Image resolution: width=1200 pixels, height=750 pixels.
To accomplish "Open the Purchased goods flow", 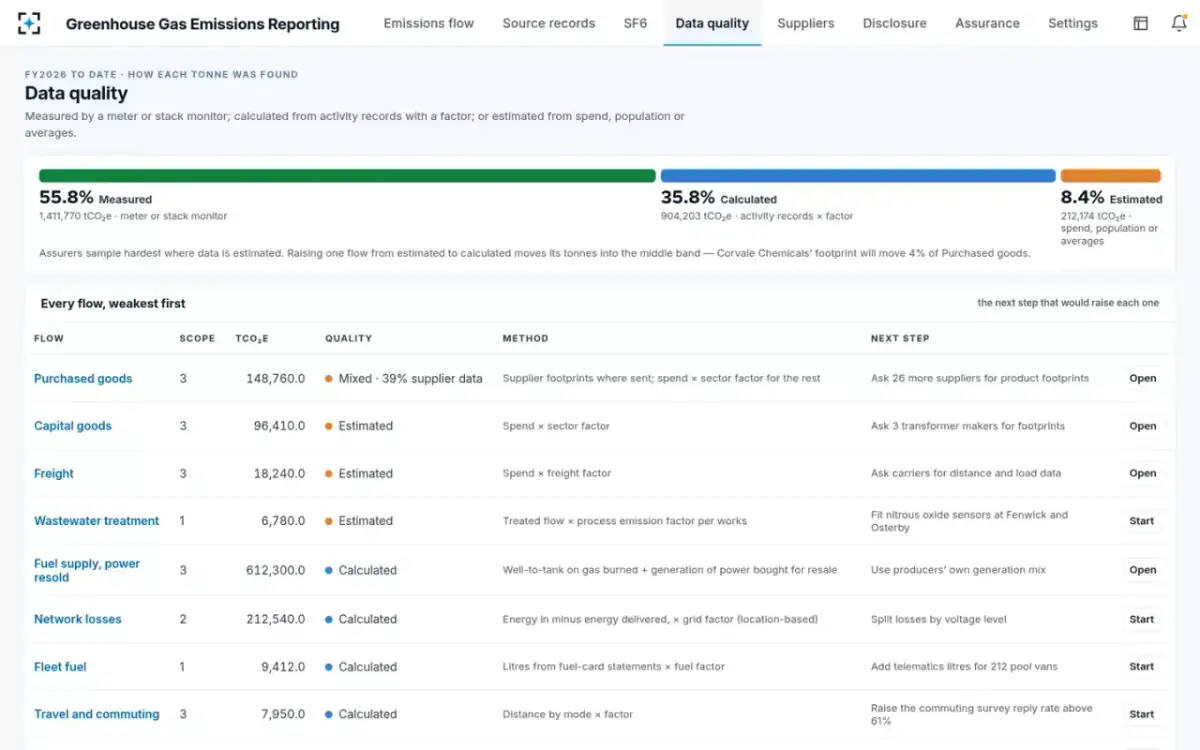I will [x=83, y=379].
